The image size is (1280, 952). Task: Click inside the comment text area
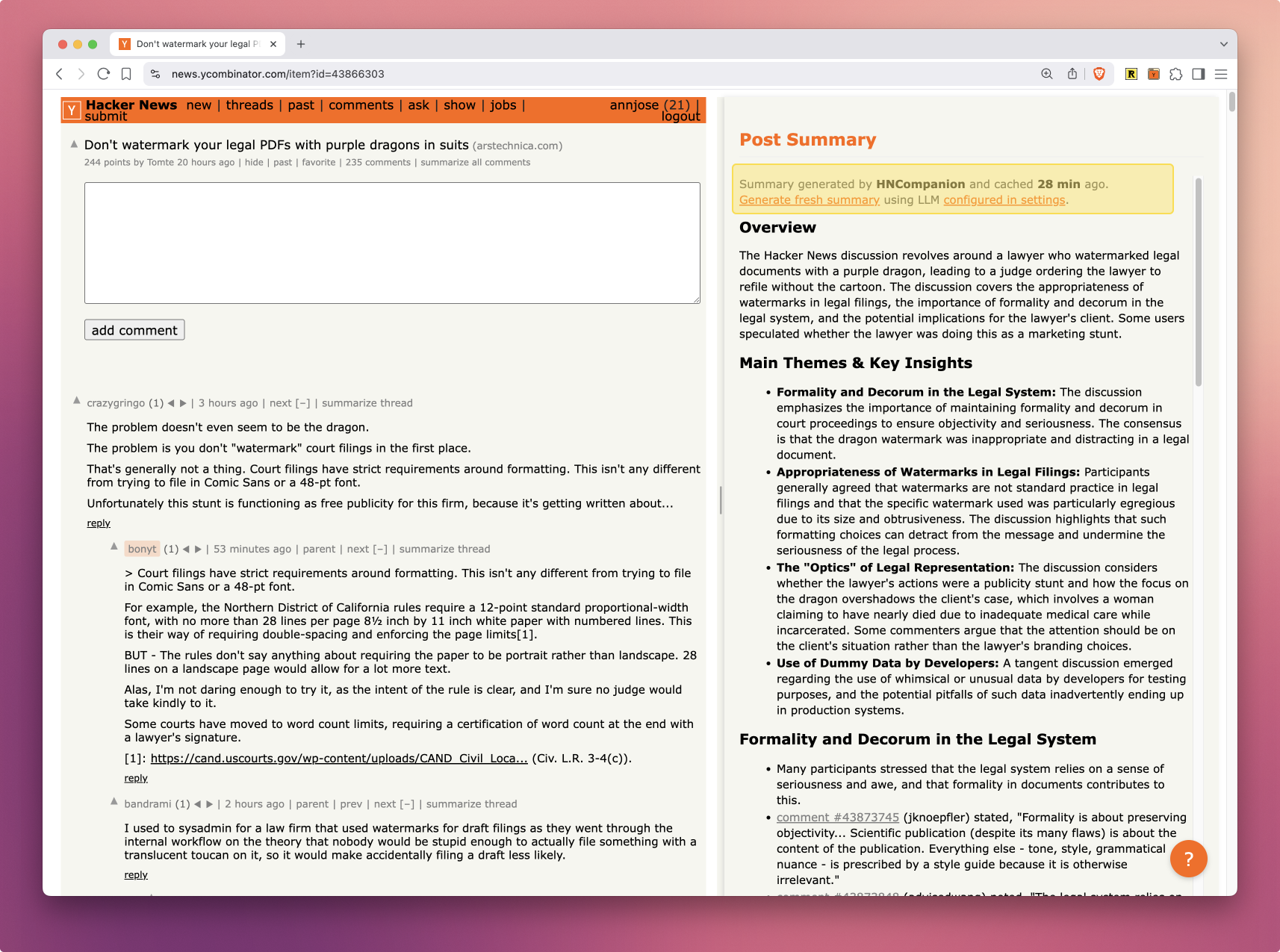coord(392,243)
